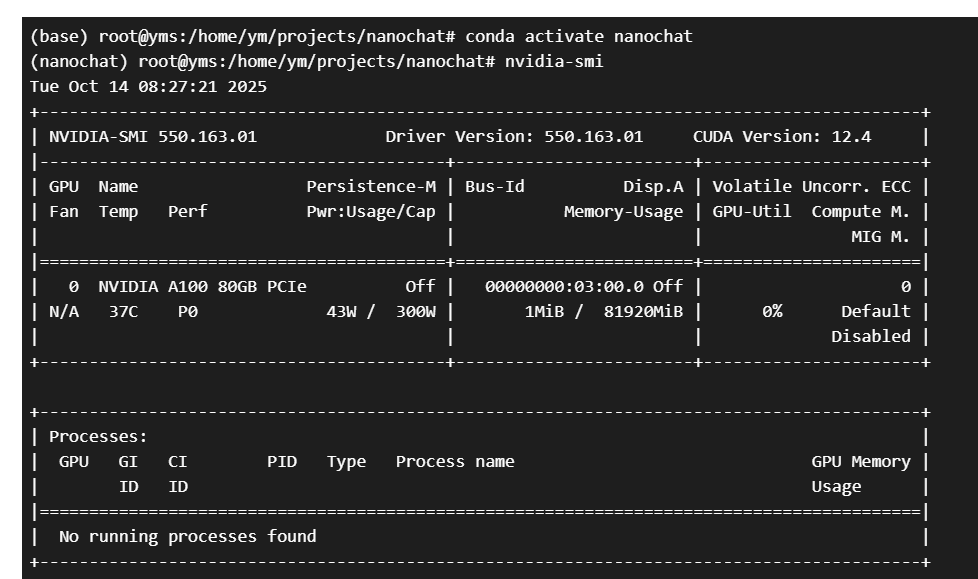Screen dimensions: 978x579
Task: Click the 'GPU-Util' column header
Action: pos(752,212)
